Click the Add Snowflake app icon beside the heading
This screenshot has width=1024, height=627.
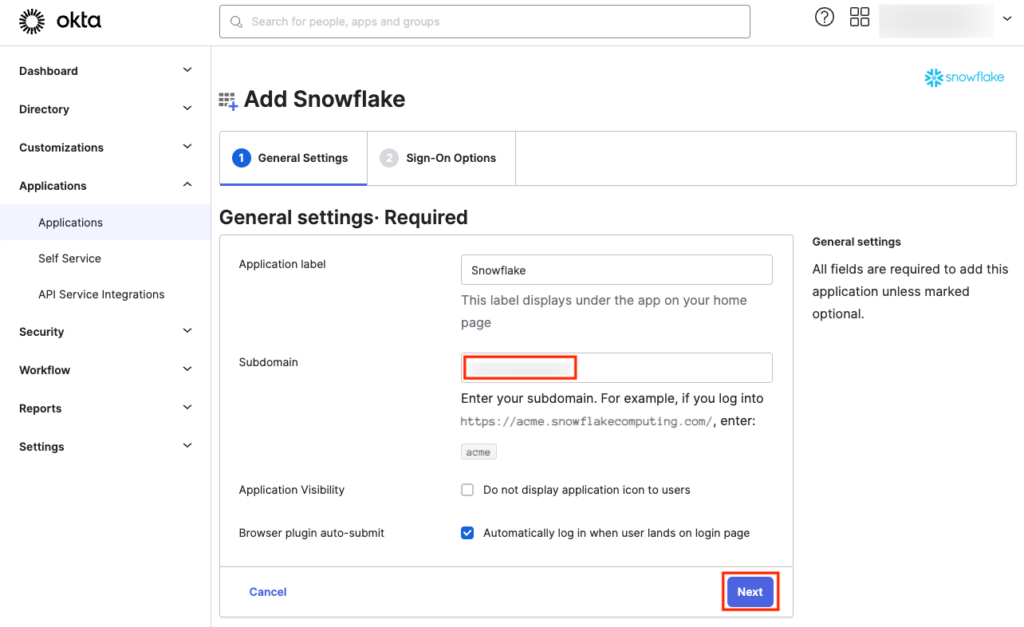point(228,99)
